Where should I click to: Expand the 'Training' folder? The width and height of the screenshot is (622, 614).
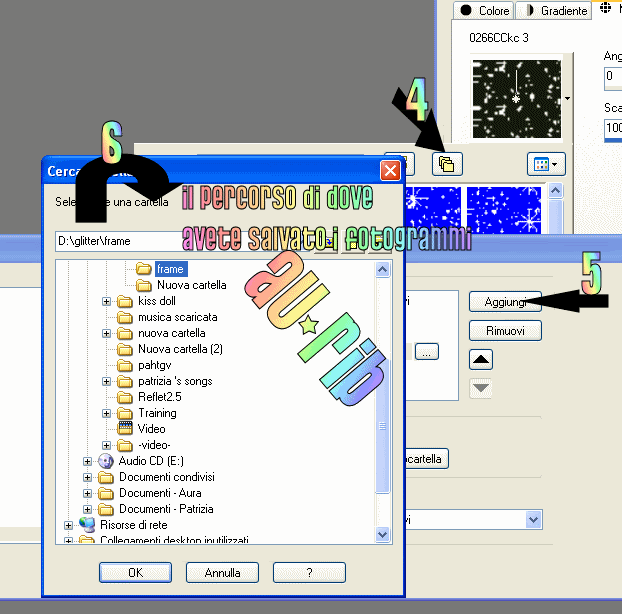106,413
